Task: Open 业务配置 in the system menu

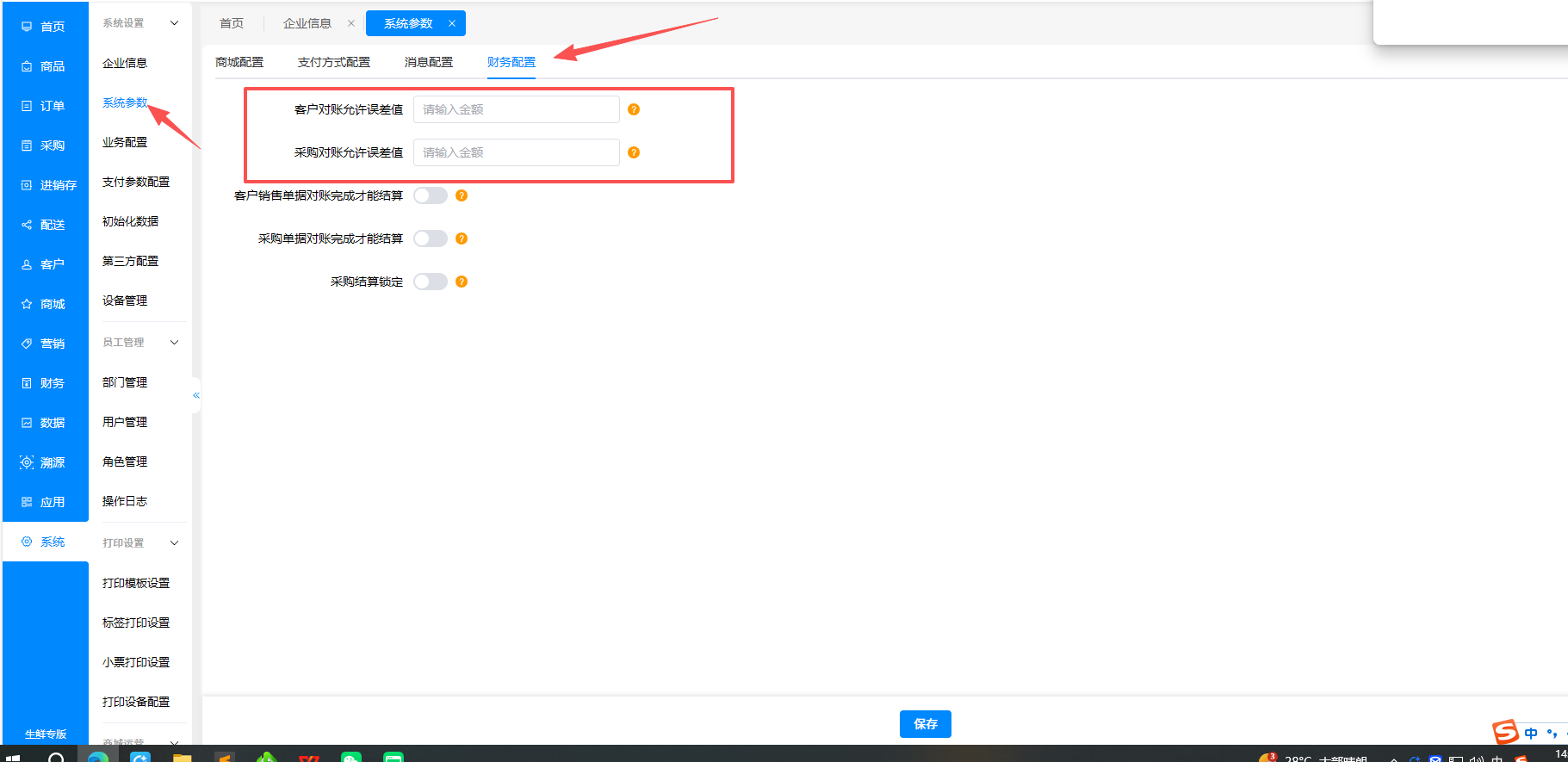Action: 125,142
